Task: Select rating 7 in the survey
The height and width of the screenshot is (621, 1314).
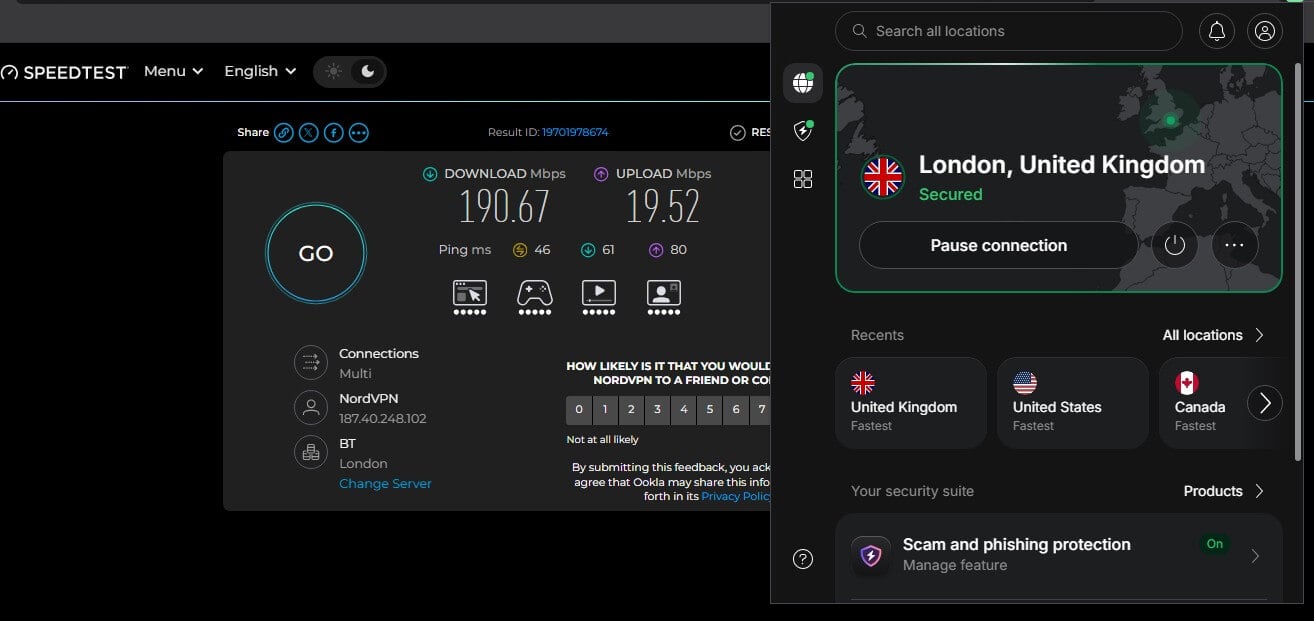Action: pyautogui.click(x=761, y=409)
